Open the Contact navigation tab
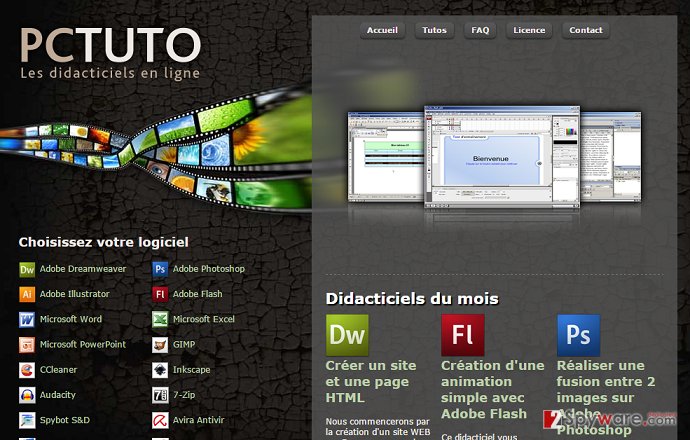The height and width of the screenshot is (440, 690). pos(586,30)
